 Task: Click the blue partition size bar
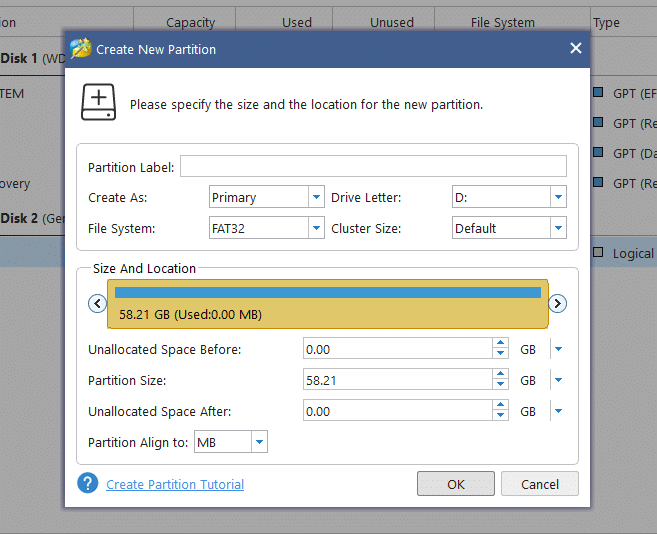tap(328, 293)
